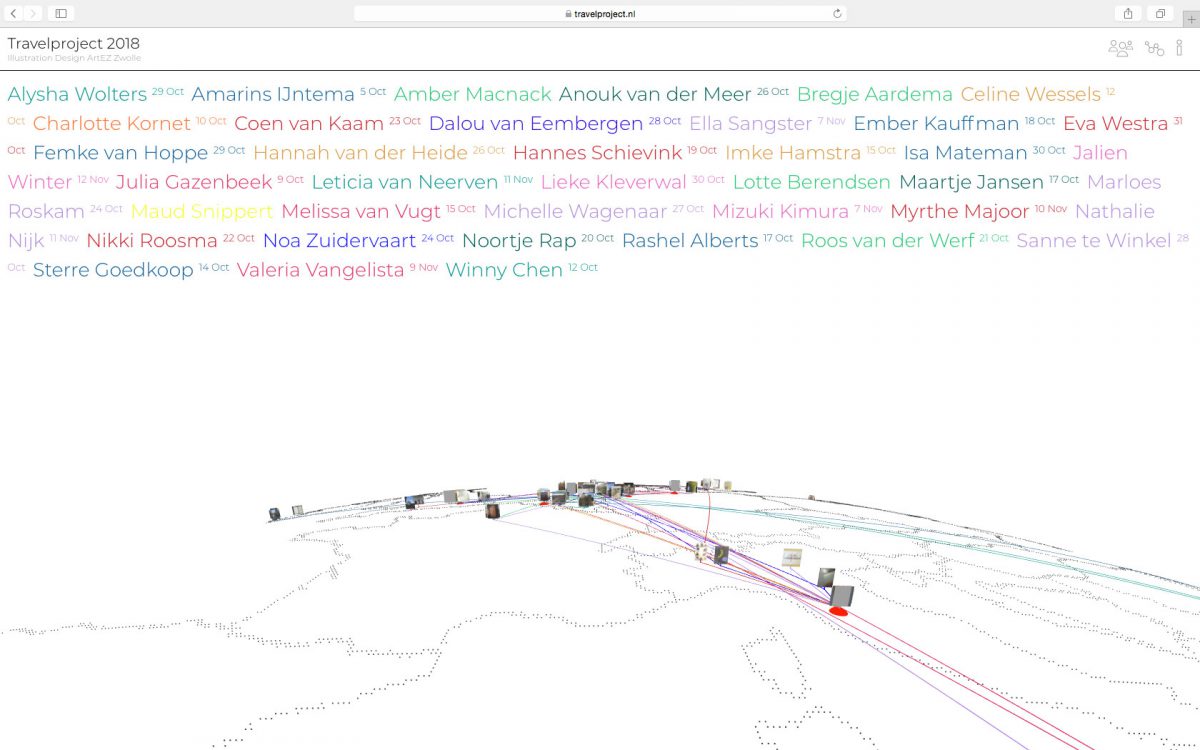This screenshot has width=1200, height=750.
Task: Open Winny Chen's travel page
Action: click(x=504, y=271)
